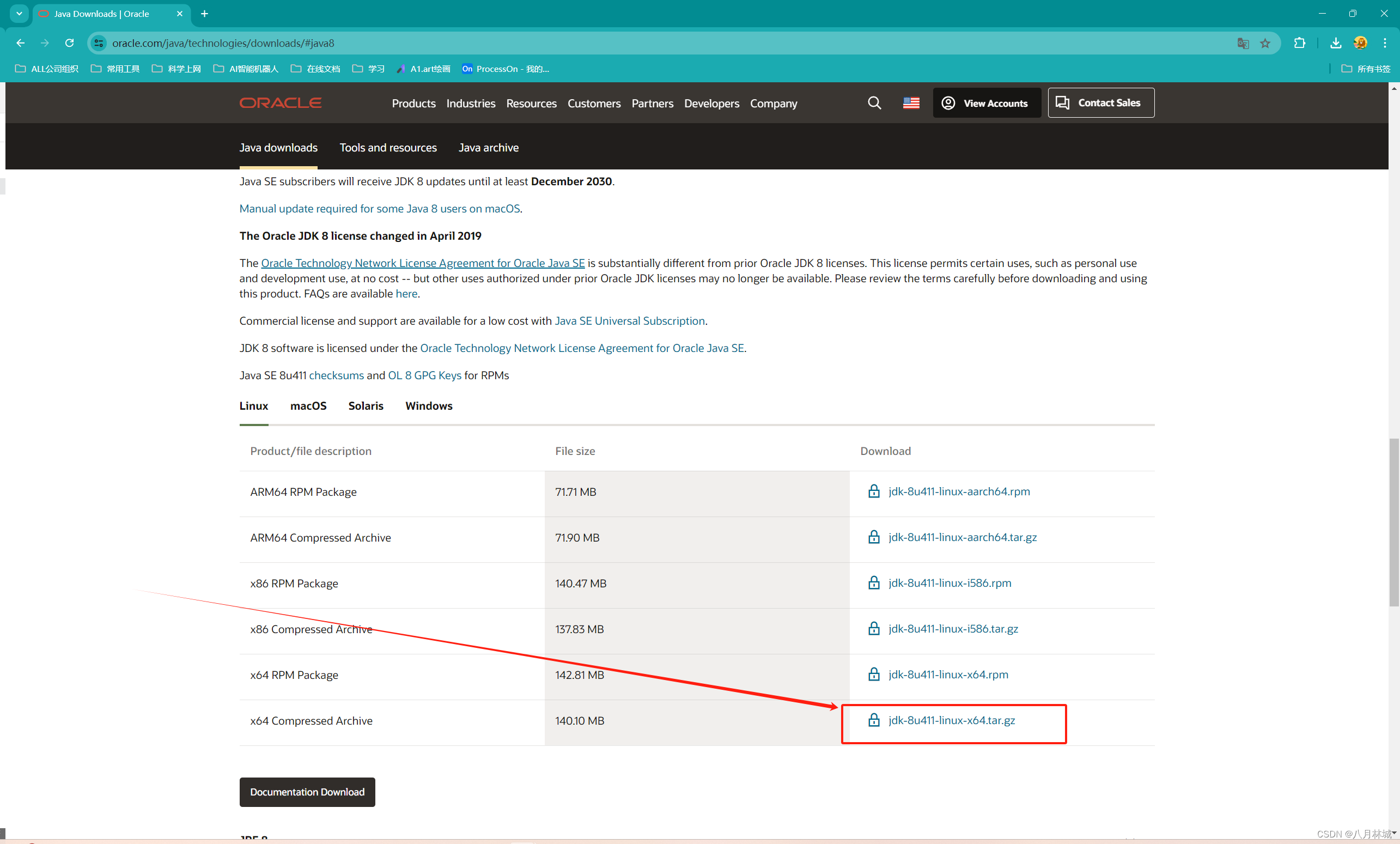Open the Partners menu
Screen dimensions: 1400x844
652,104
